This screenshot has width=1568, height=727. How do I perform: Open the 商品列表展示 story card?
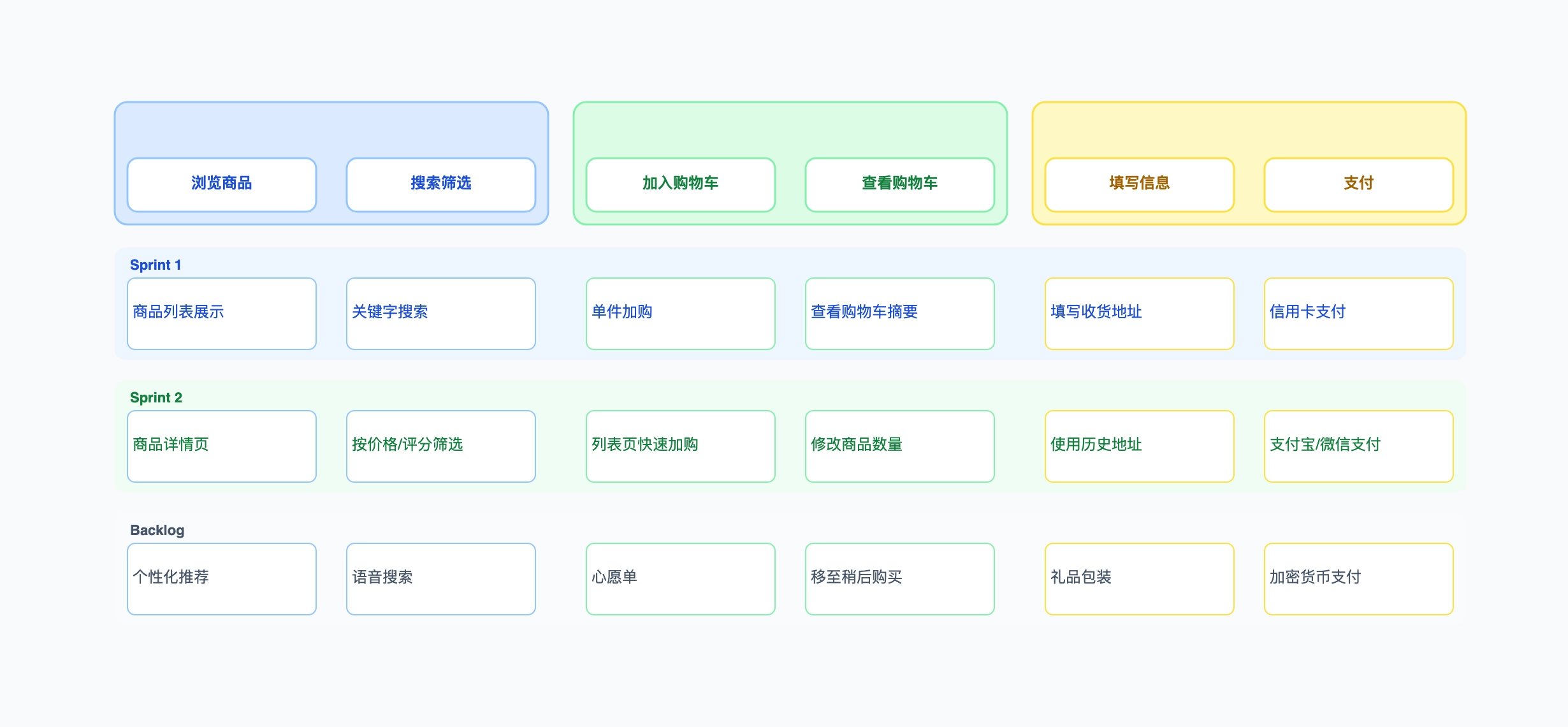click(x=221, y=313)
